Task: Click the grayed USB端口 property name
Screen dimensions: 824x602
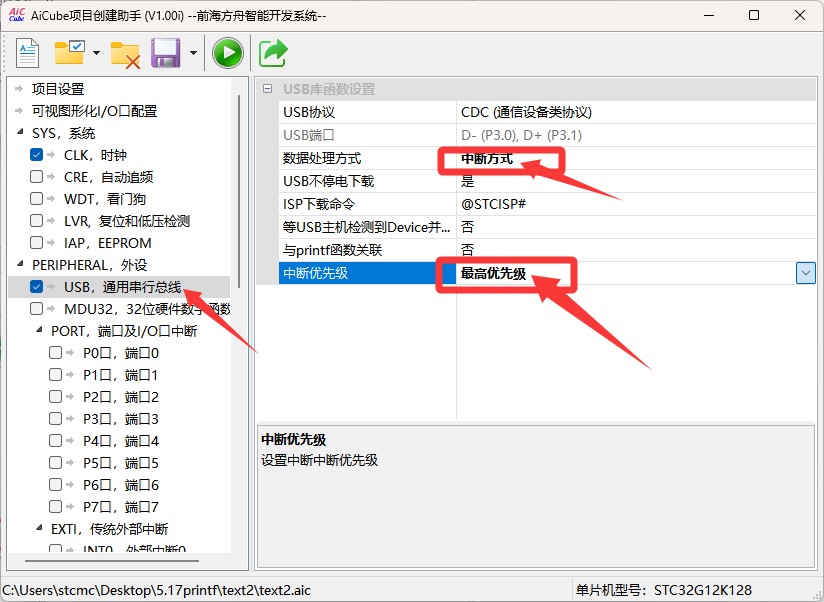Action: 308,135
